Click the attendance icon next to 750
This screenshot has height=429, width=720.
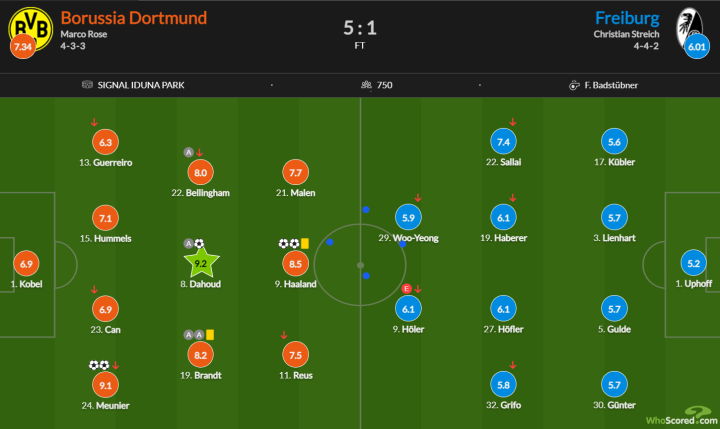[366, 85]
